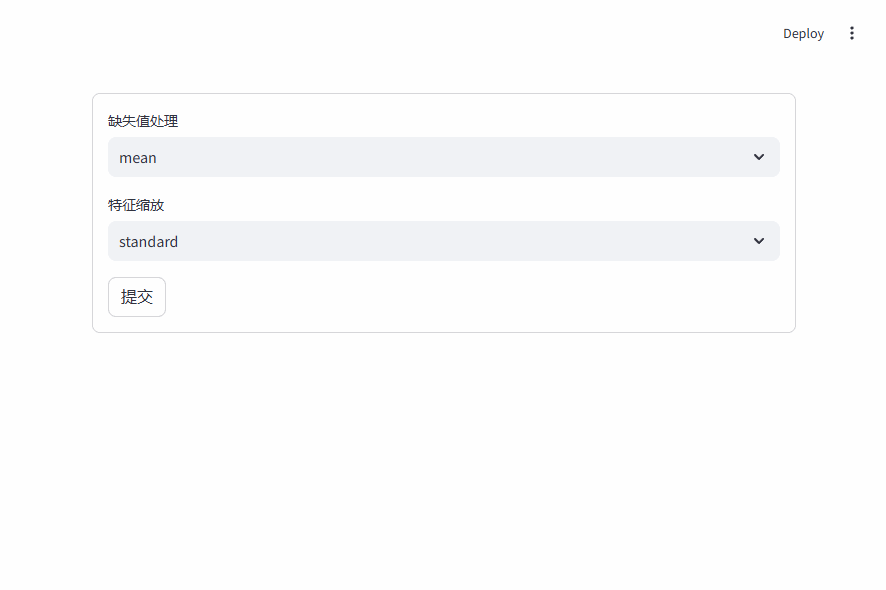
Task: Open the deployment options from the header
Action: 803,33
